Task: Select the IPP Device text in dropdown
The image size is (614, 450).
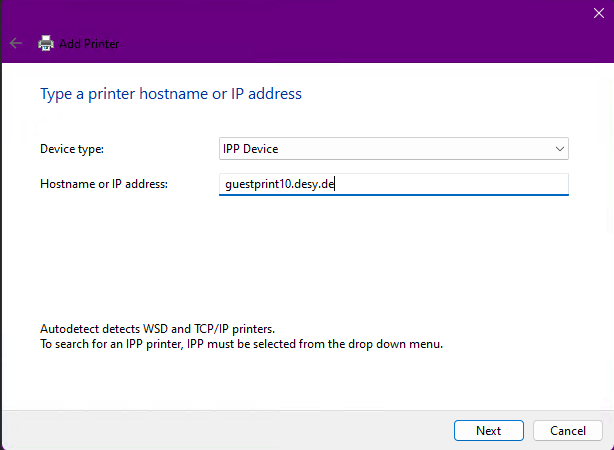Action: [250, 149]
